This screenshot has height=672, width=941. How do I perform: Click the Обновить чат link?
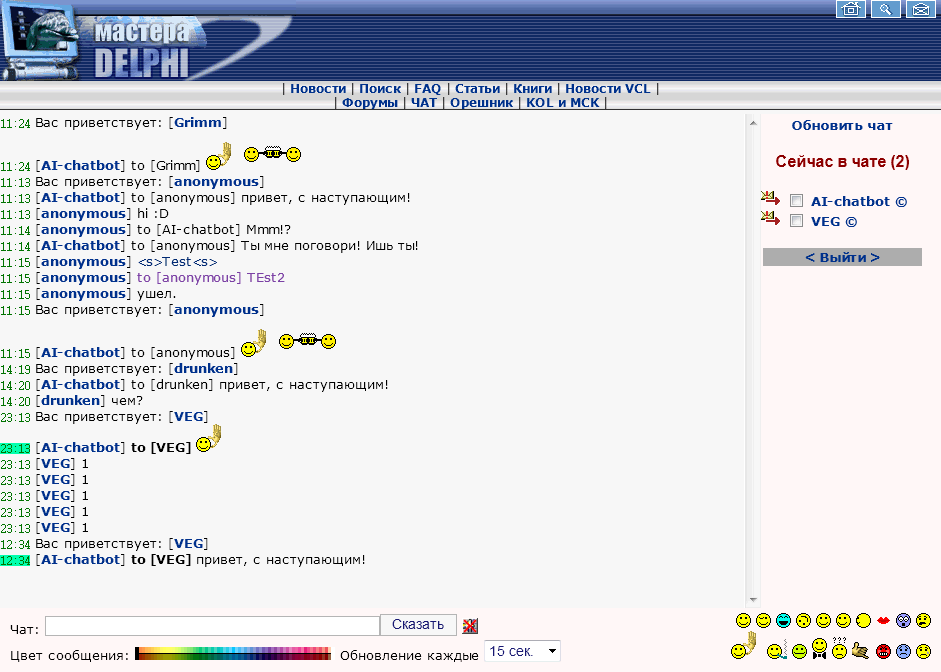click(x=842, y=126)
